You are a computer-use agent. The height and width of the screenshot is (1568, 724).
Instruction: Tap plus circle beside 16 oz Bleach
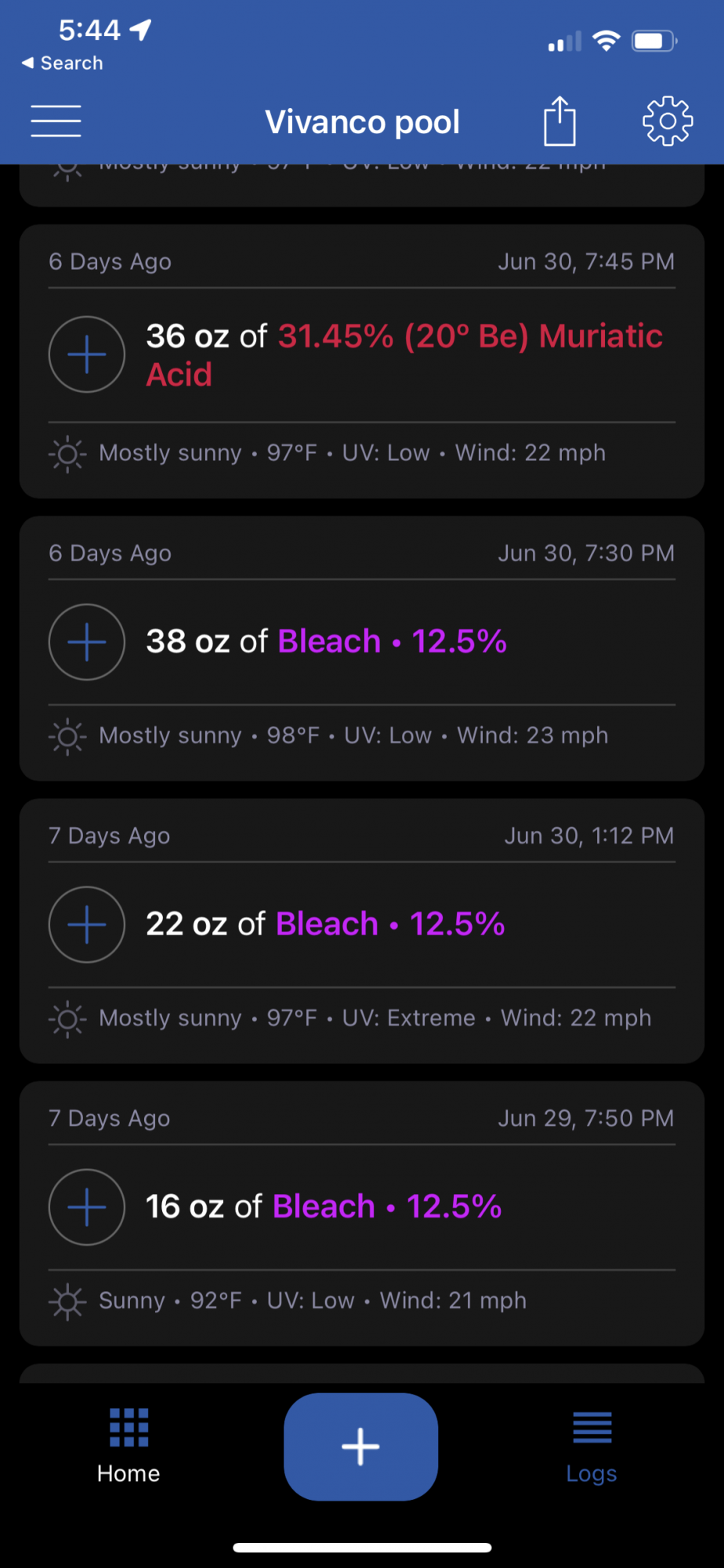click(x=87, y=1207)
